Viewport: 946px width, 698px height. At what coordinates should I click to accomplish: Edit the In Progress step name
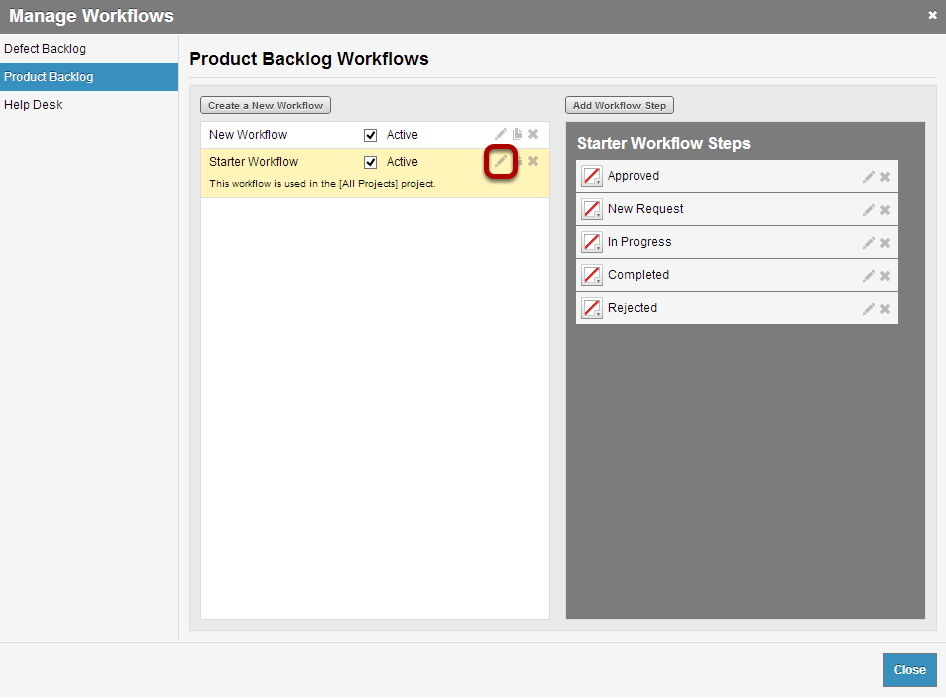868,243
